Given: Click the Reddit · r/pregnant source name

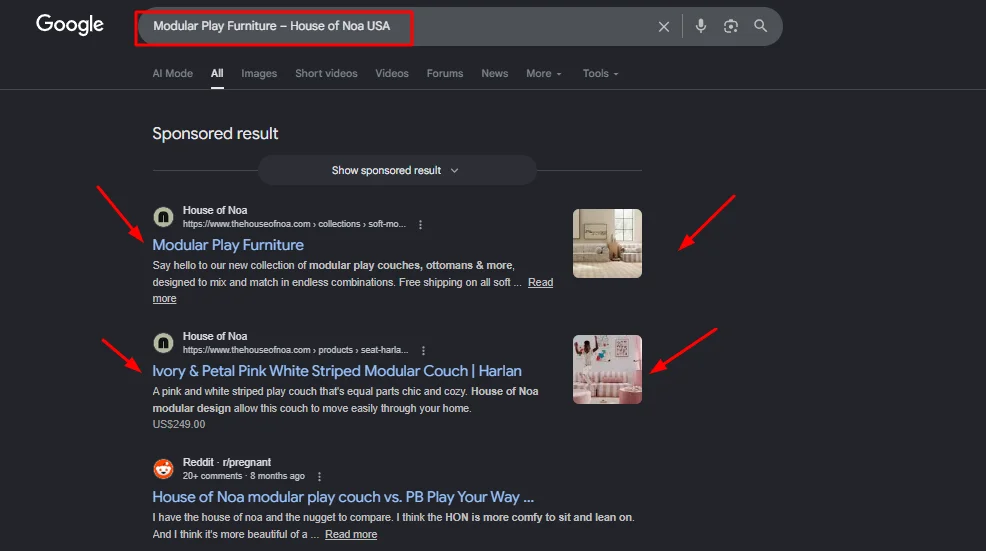Looking at the screenshot, I should (x=227, y=462).
